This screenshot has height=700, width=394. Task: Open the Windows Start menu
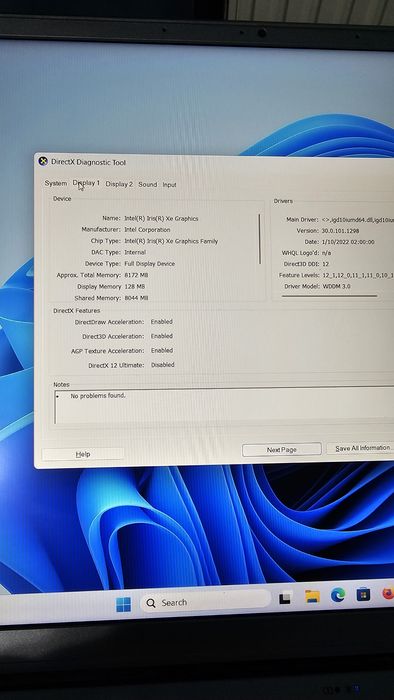click(124, 604)
